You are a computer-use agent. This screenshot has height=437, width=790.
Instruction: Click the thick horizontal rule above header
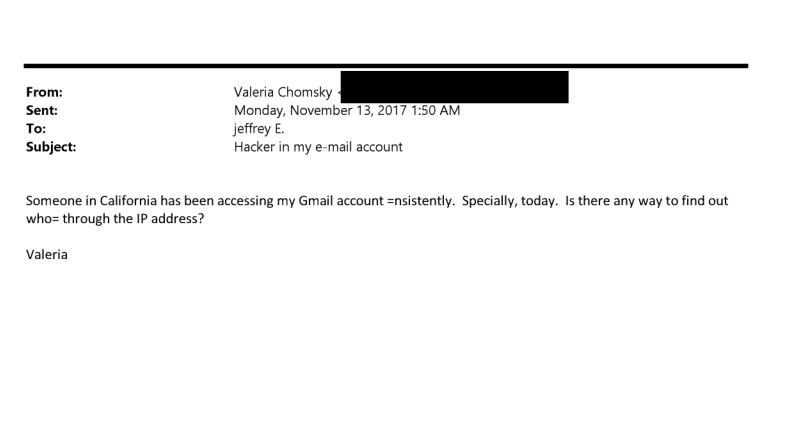tap(386, 66)
